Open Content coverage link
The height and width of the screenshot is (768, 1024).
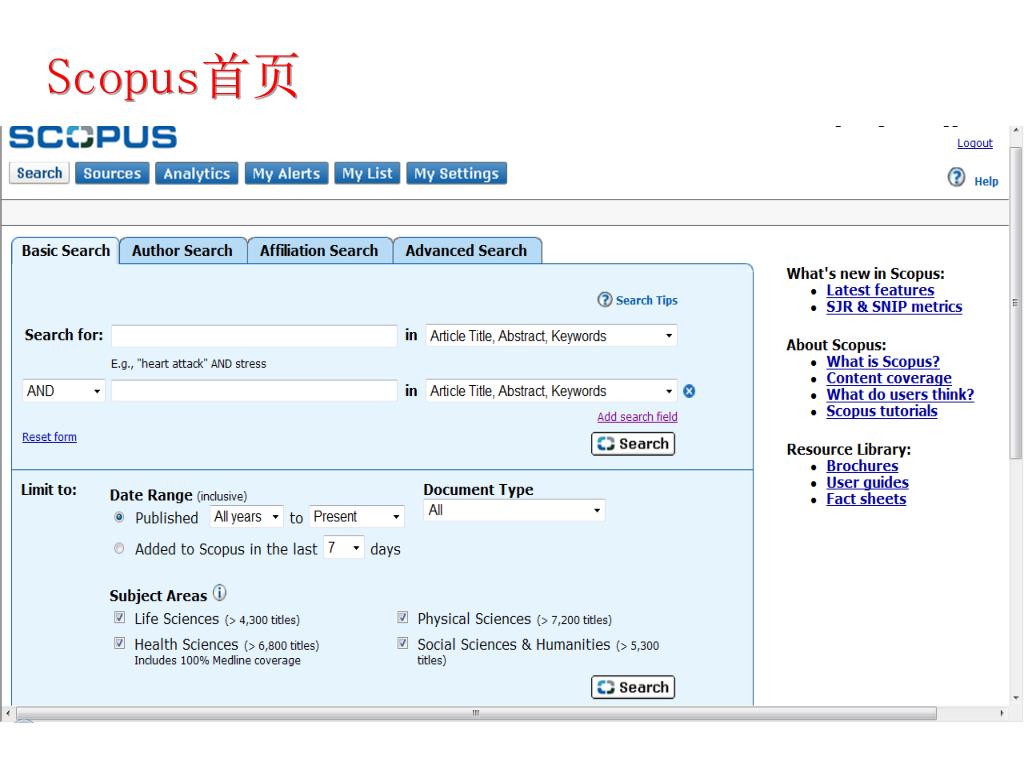[x=889, y=378]
